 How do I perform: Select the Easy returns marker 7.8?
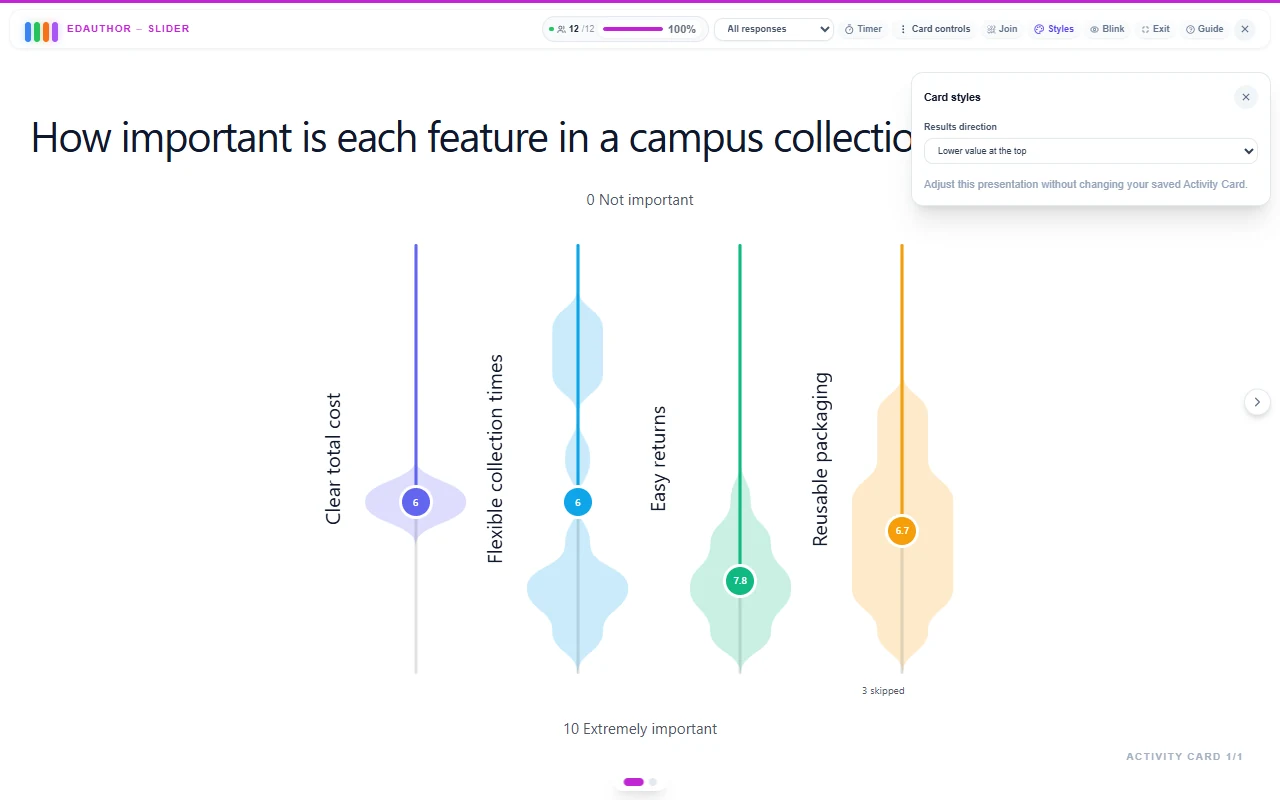tap(740, 580)
